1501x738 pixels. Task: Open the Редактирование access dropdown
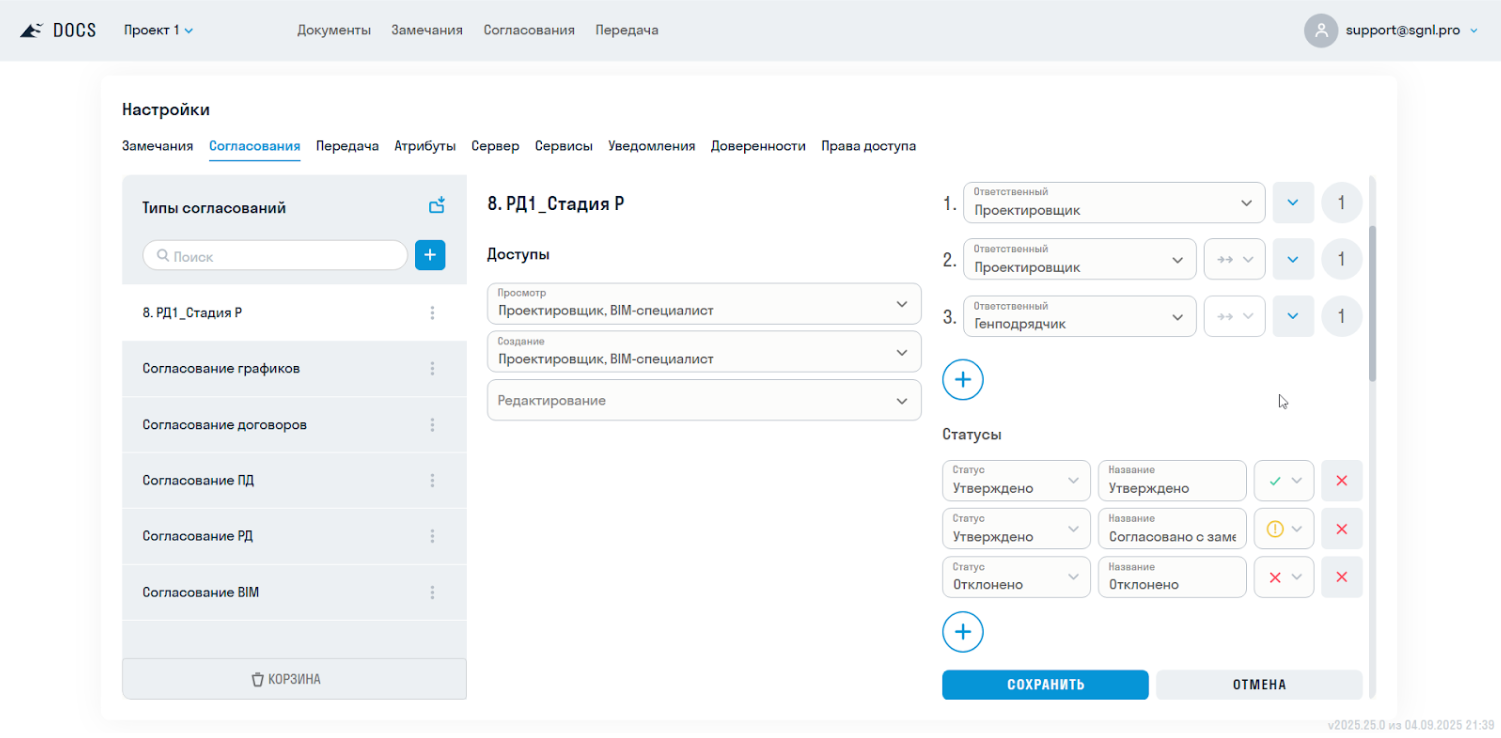coord(704,400)
